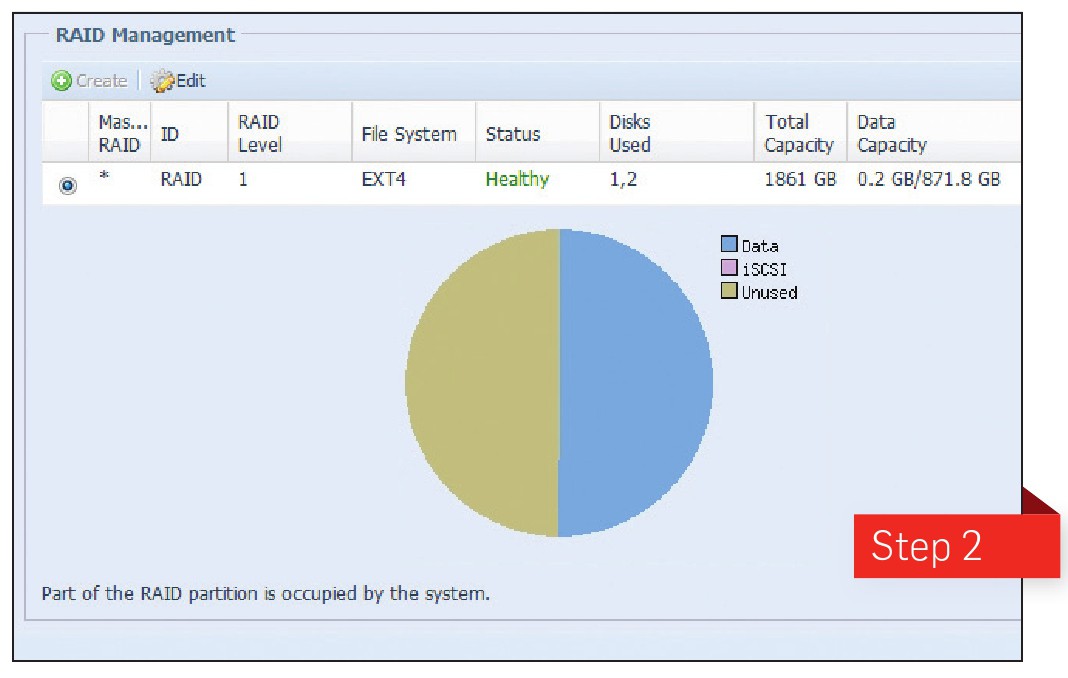Viewport: 1068px width, 678px height.
Task: Sort by the Status column header
Action: pyautogui.click(x=512, y=134)
